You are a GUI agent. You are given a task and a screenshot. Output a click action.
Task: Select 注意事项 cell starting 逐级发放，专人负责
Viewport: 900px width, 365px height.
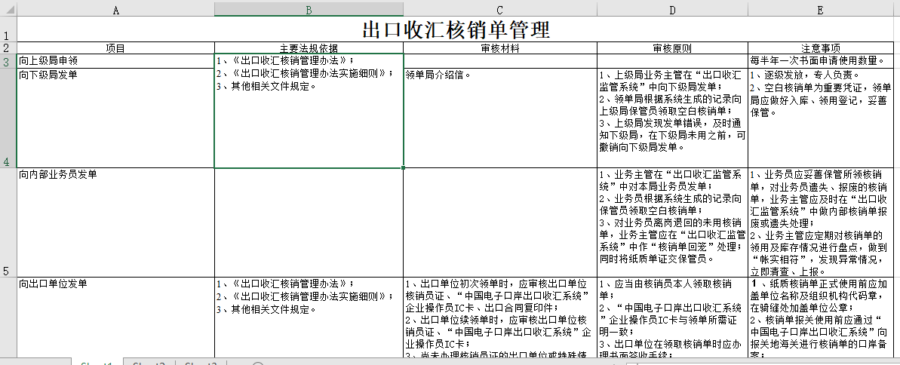tap(821, 118)
